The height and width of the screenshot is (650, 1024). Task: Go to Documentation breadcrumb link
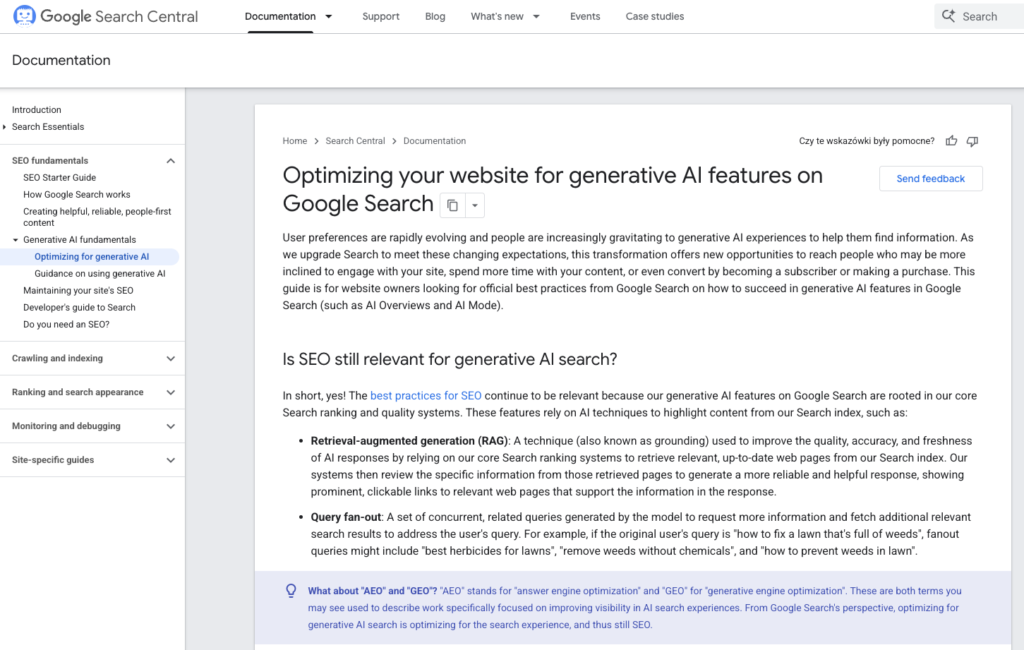[x=434, y=140]
